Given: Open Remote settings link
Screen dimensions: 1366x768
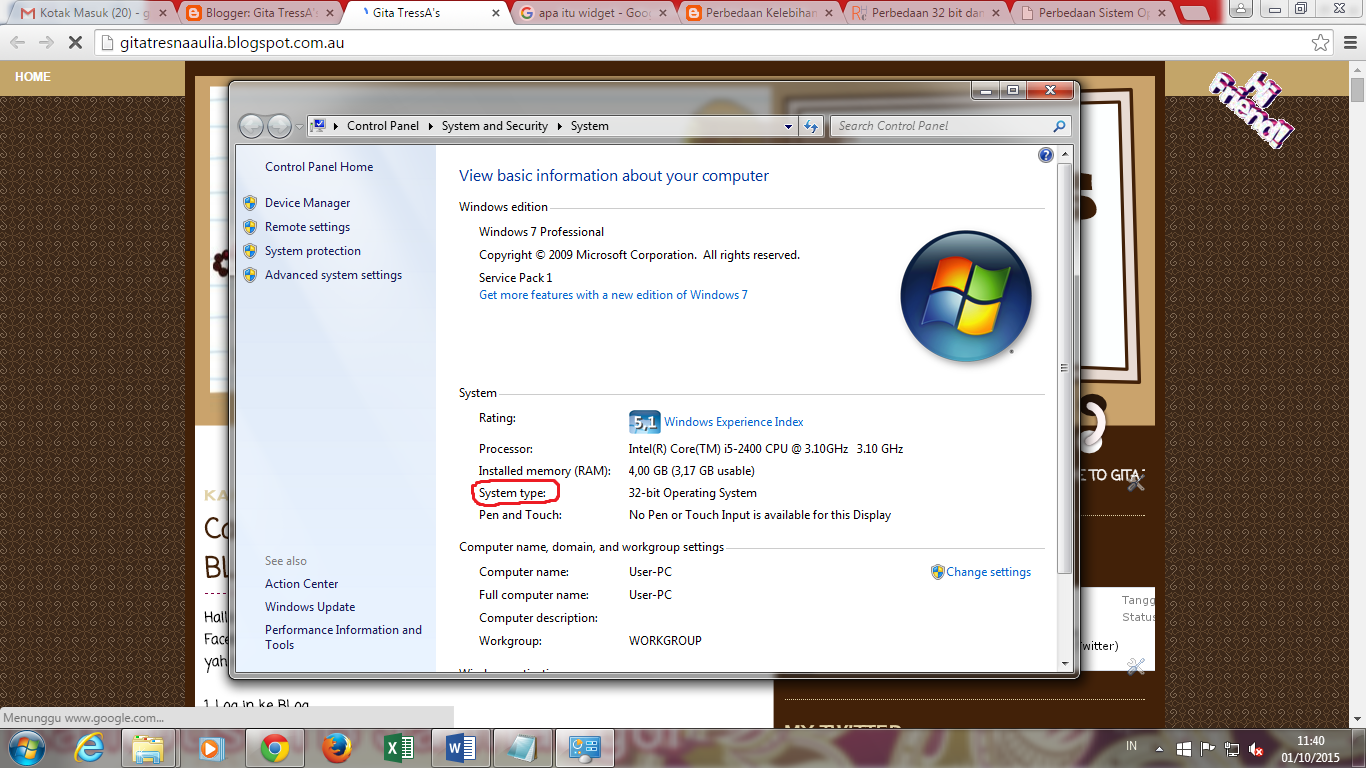Looking at the screenshot, I should [307, 227].
